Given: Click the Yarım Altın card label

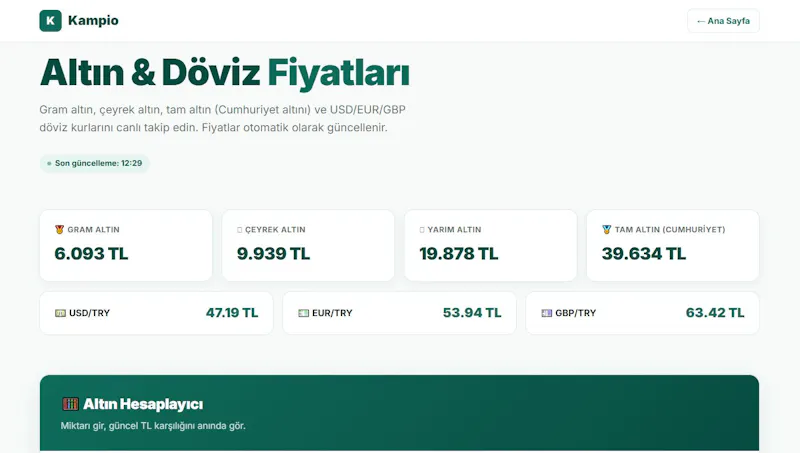Looking at the screenshot, I should (x=454, y=230).
